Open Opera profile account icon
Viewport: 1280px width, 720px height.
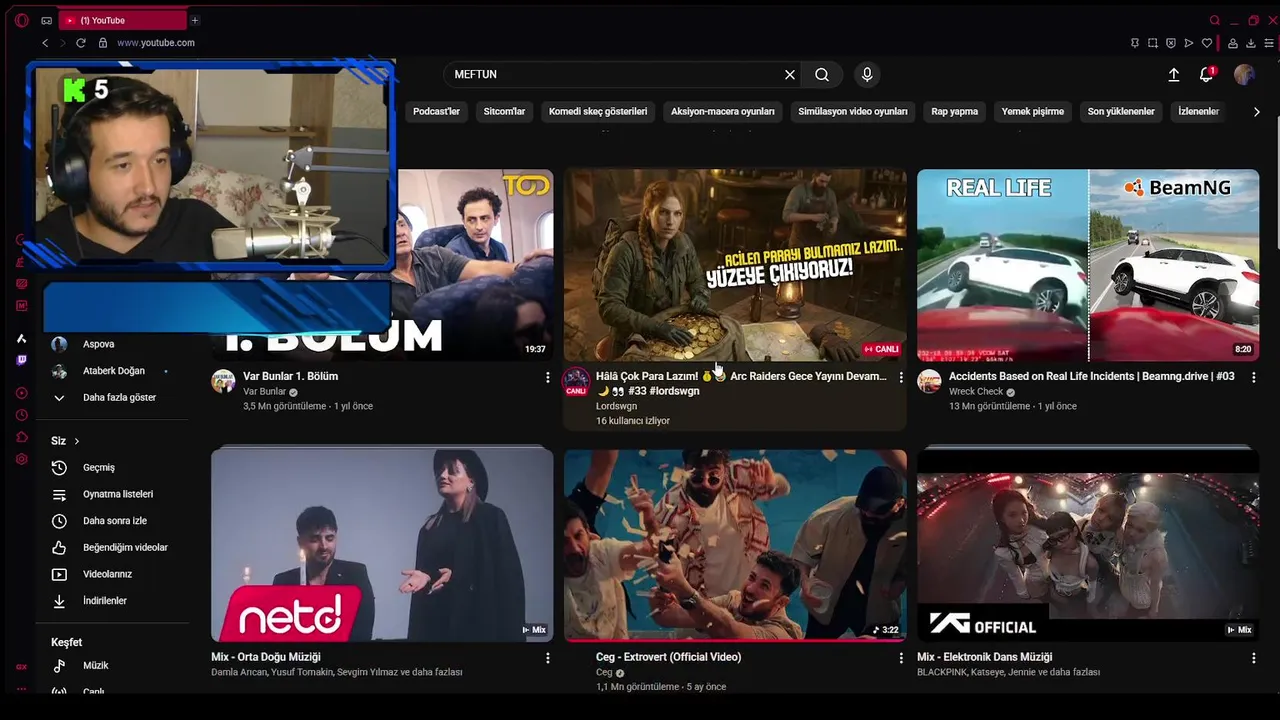click(1232, 43)
